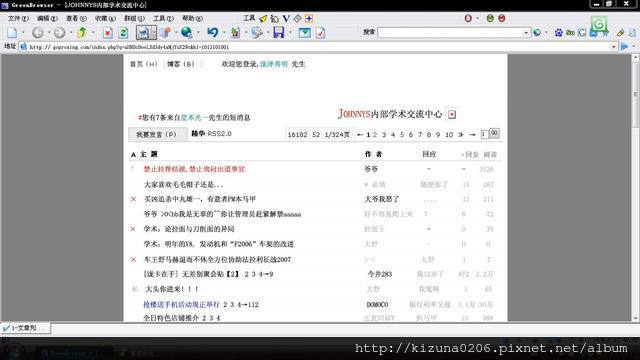The height and width of the screenshot is (360, 640).
Task: Click the red Opera-style O icon
Action: (x=468, y=18)
